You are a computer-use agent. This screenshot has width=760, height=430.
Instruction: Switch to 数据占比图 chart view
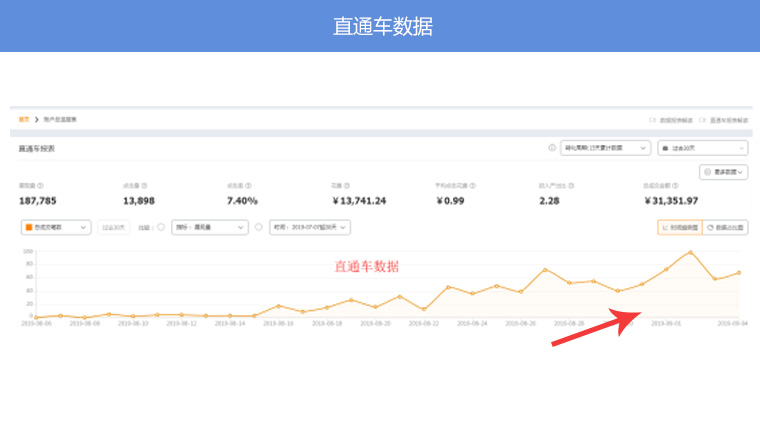(x=725, y=227)
